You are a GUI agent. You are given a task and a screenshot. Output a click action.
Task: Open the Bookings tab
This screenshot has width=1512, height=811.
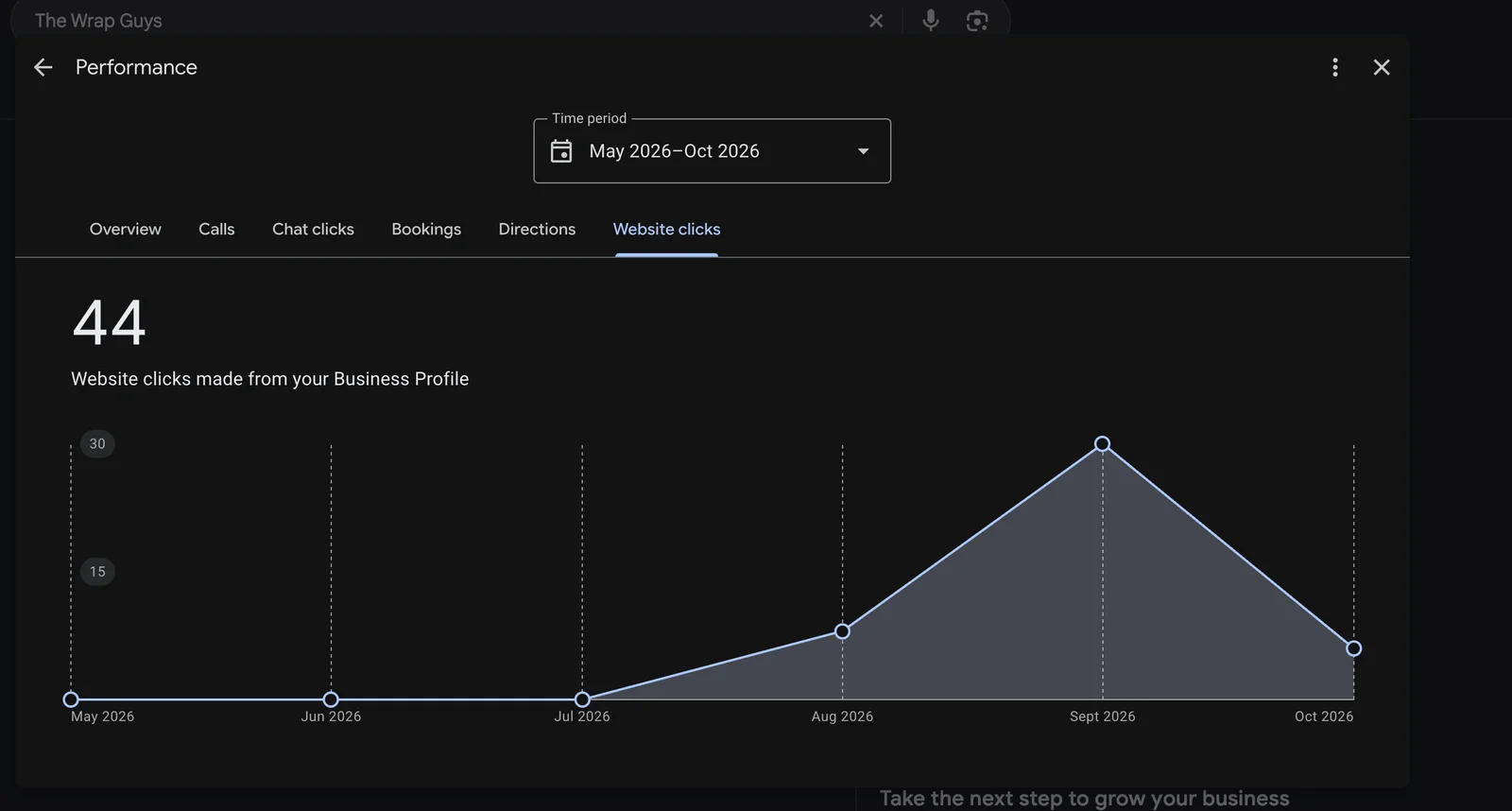[426, 229]
